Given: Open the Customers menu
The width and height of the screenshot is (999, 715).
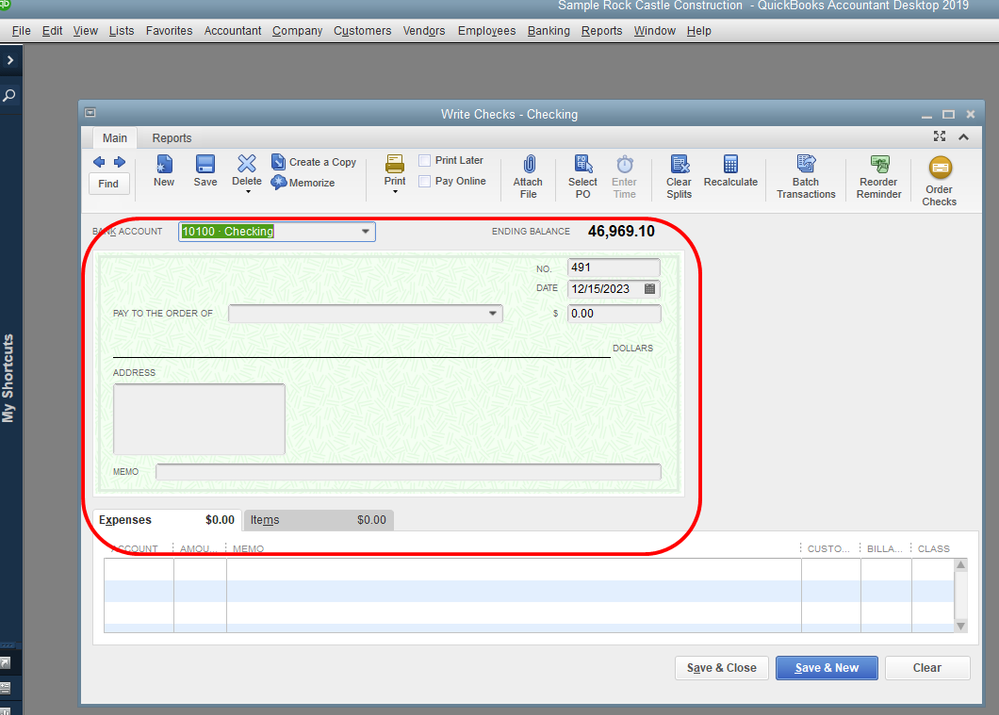Looking at the screenshot, I should pyautogui.click(x=362, y=31).
